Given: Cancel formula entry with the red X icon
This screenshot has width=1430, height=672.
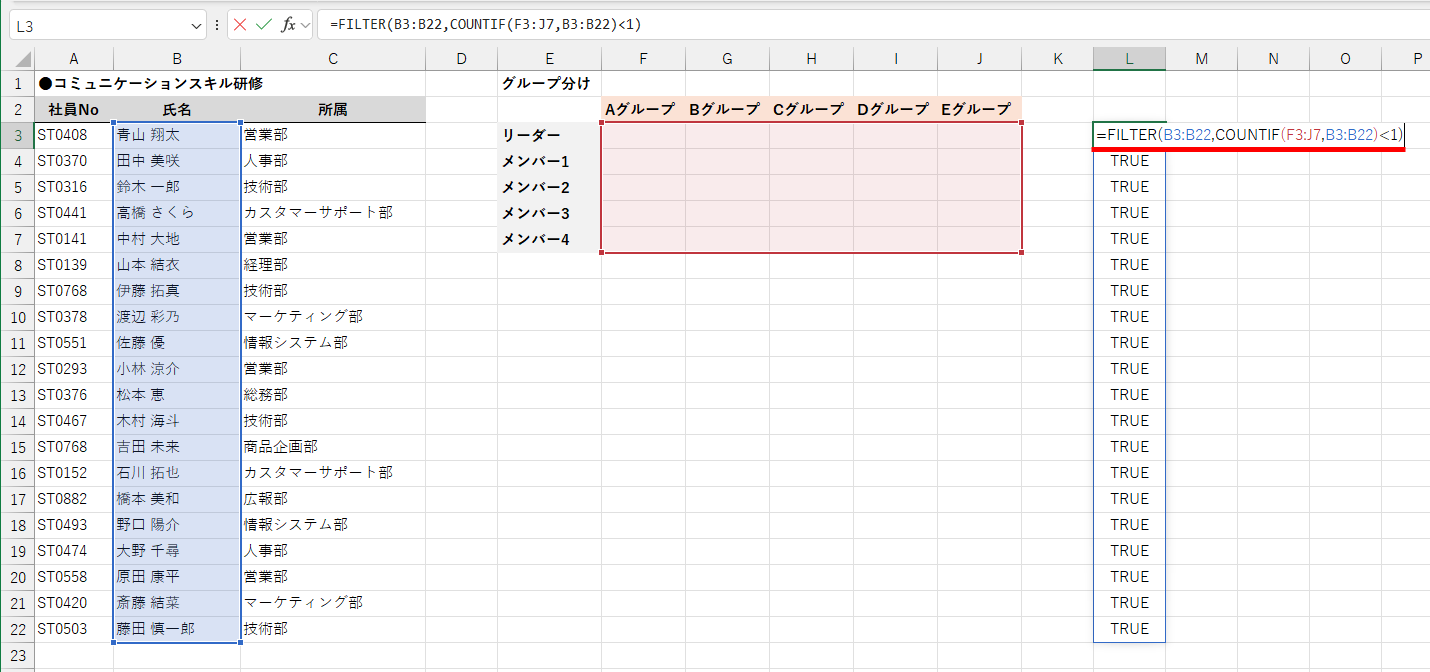Looking at the screenshot, I should [x=239, y=26].
